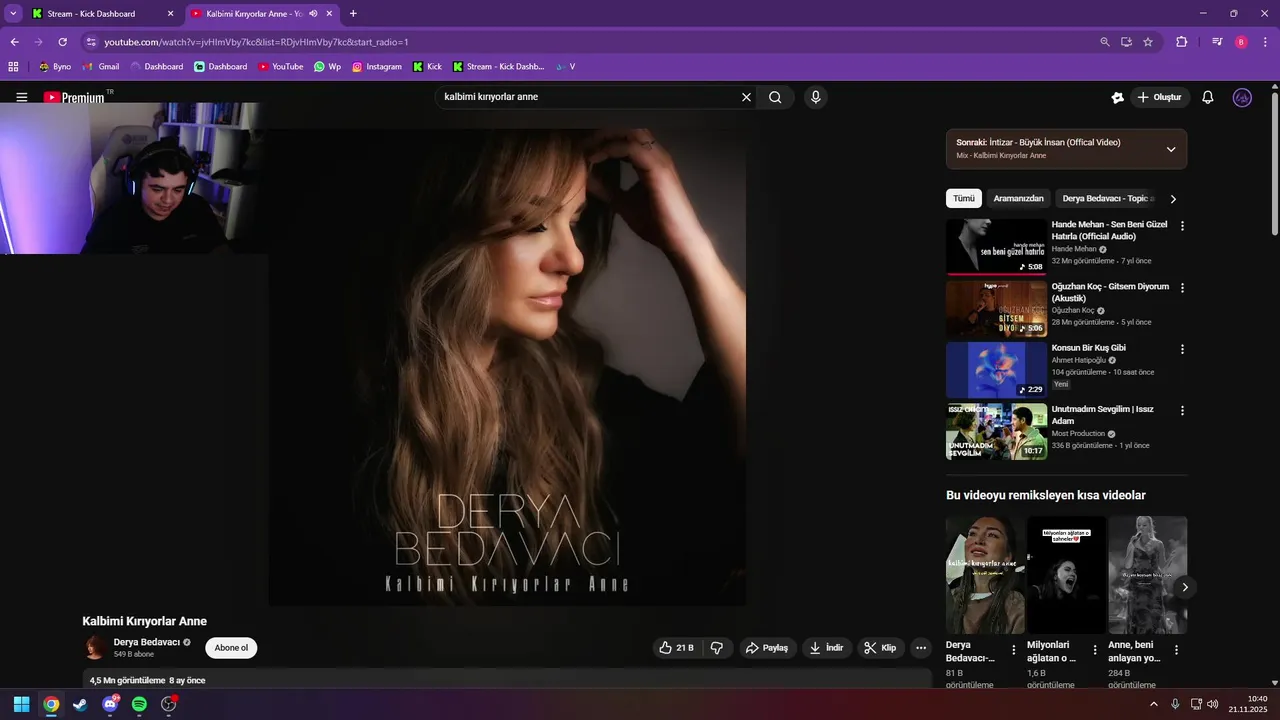Open Steam from the taskbar
Viewport: 1280px width, 720px height.
(x=80, y=704)
